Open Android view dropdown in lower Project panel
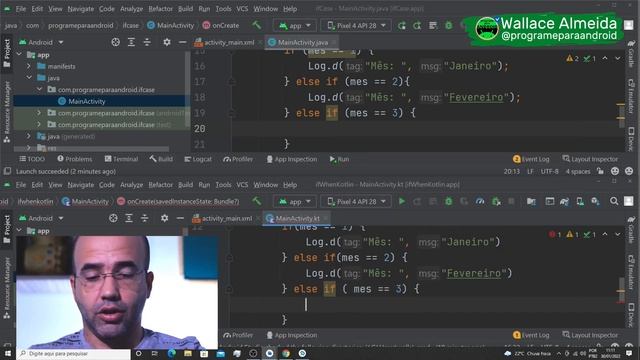Viewport: 640px width, 360px height. pyautogui.click(x=41, y=218)
